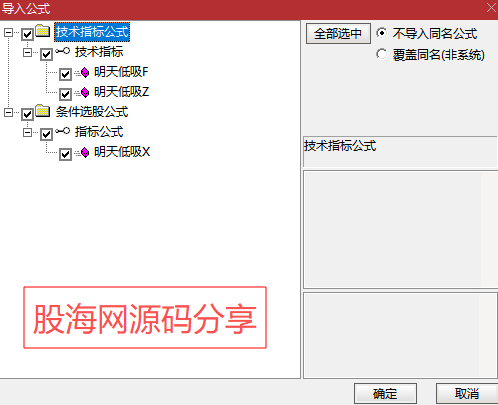This screenshot has width=498, height=405.
Task: Uncheck the 明天低吸Z checkbox
Action: (65, 94)
